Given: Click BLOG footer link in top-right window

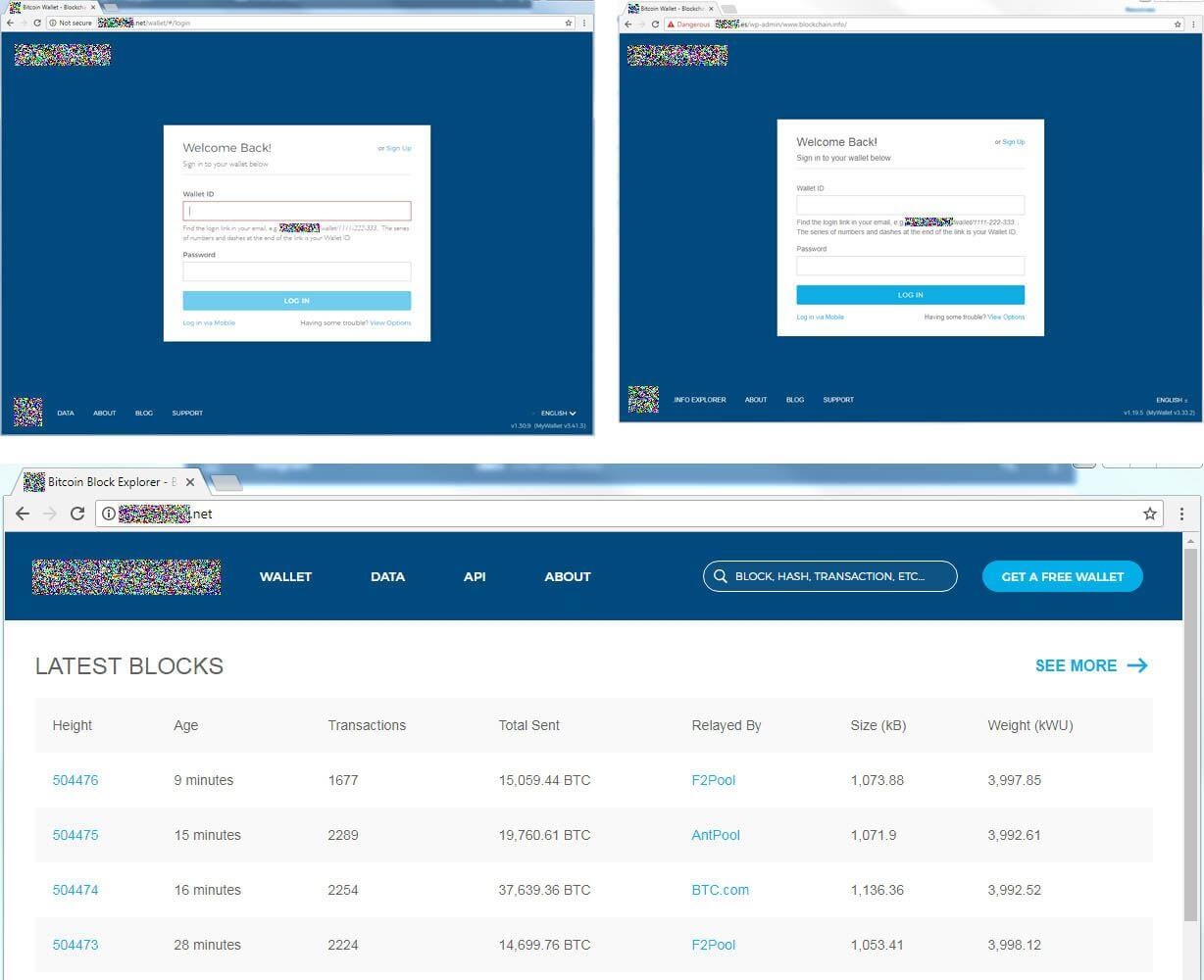Looking at the screenshot, I should tap(795, 400).
